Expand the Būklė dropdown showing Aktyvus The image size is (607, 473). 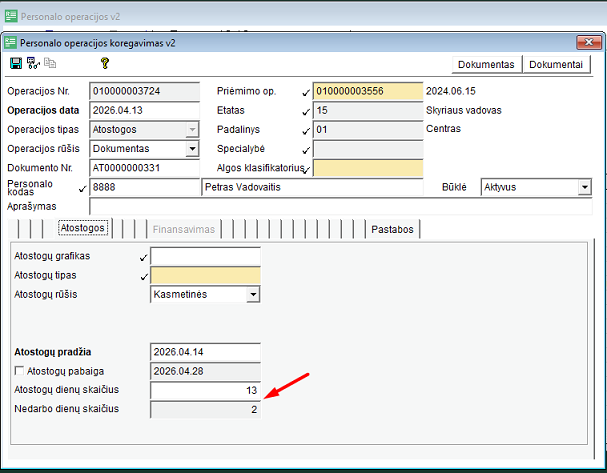(584, 187)
